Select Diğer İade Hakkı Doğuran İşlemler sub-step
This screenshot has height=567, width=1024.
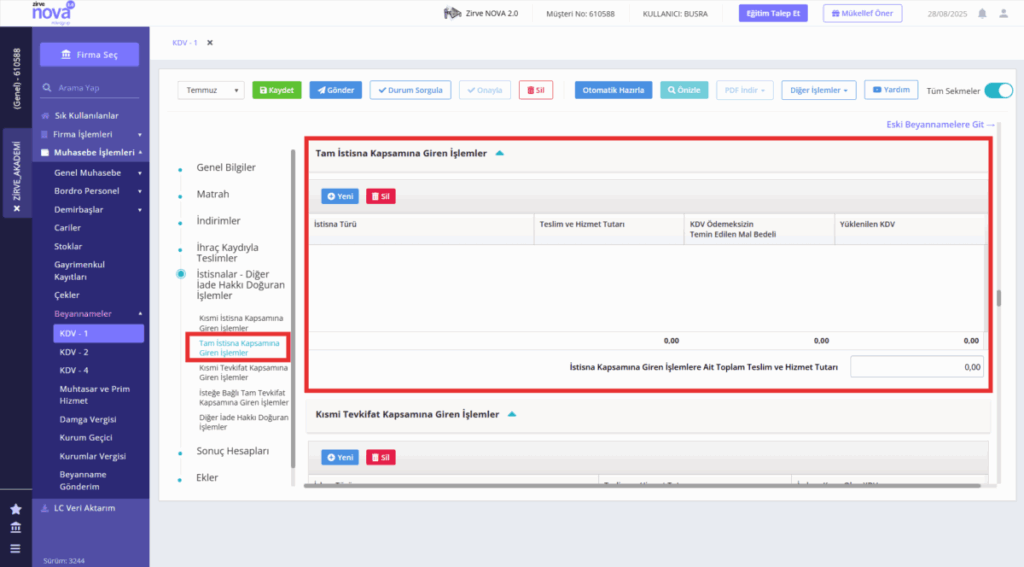click(244, 422)
